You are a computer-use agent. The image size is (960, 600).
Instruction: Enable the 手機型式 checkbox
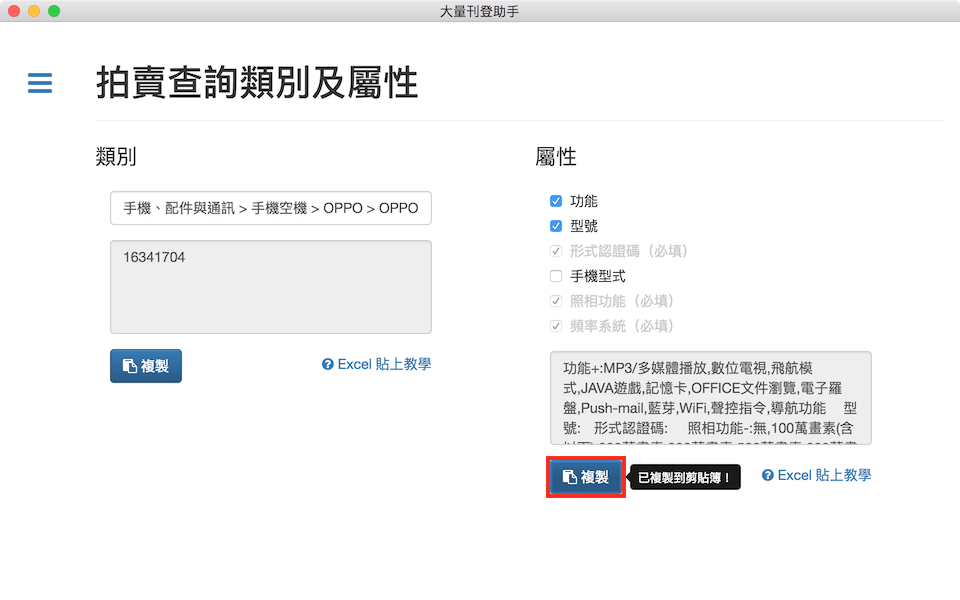click(x=556, y=276)
